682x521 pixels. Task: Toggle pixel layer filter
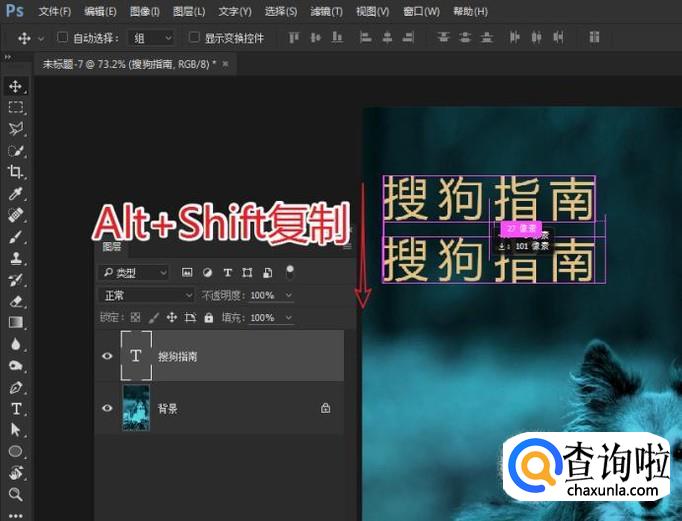click(x=187, y=273)
